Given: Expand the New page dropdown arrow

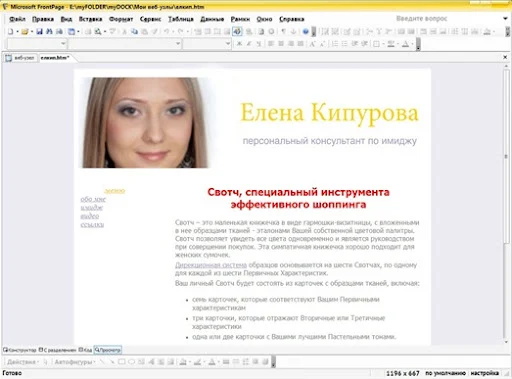Looking at the screenshot, I should [x=17, y=32].
